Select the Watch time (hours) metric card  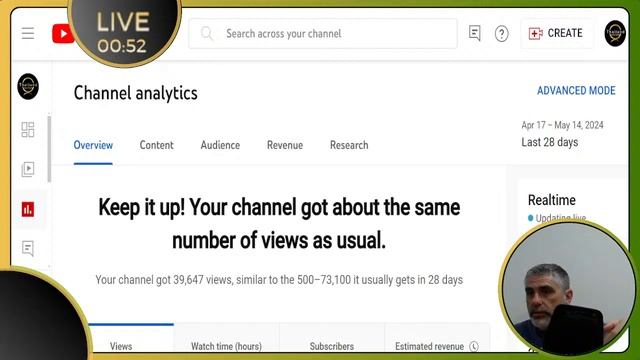point(227,338)
